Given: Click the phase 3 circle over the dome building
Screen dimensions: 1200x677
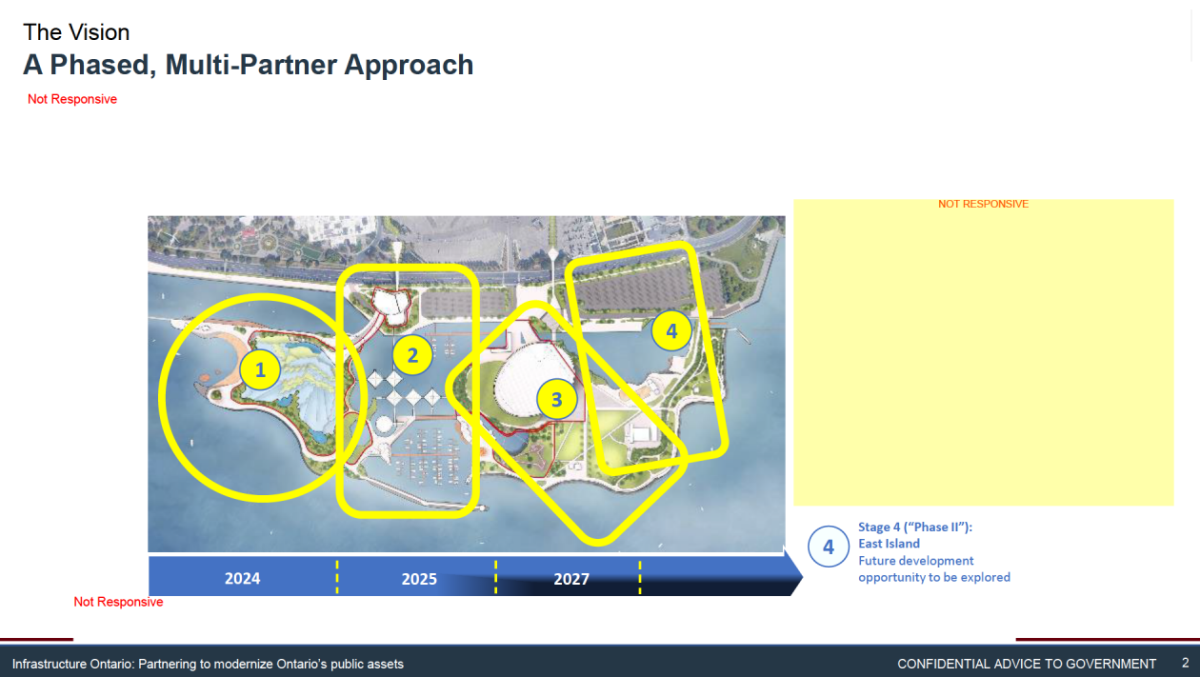Looking at the screenshot, I should pyautogui.click(x=557, y=399).
